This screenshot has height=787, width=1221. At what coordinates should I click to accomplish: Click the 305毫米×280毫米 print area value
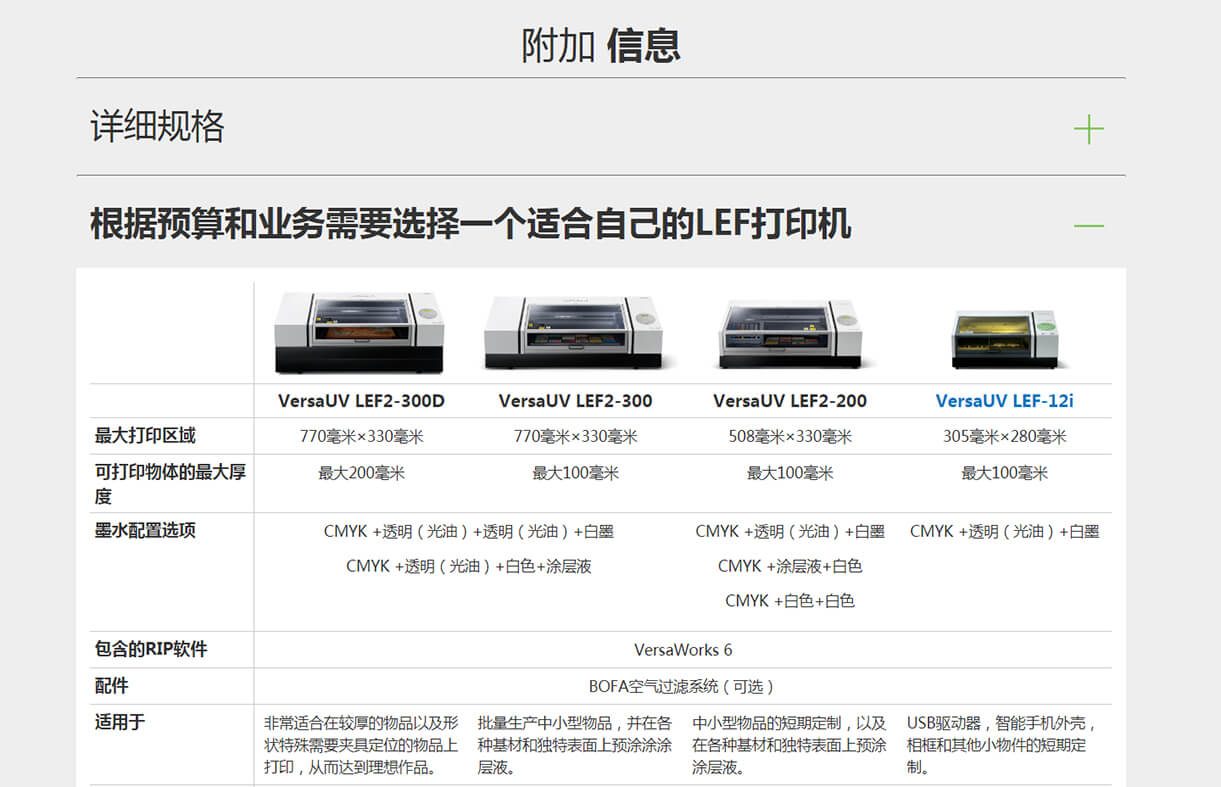tap(1004, 437)
